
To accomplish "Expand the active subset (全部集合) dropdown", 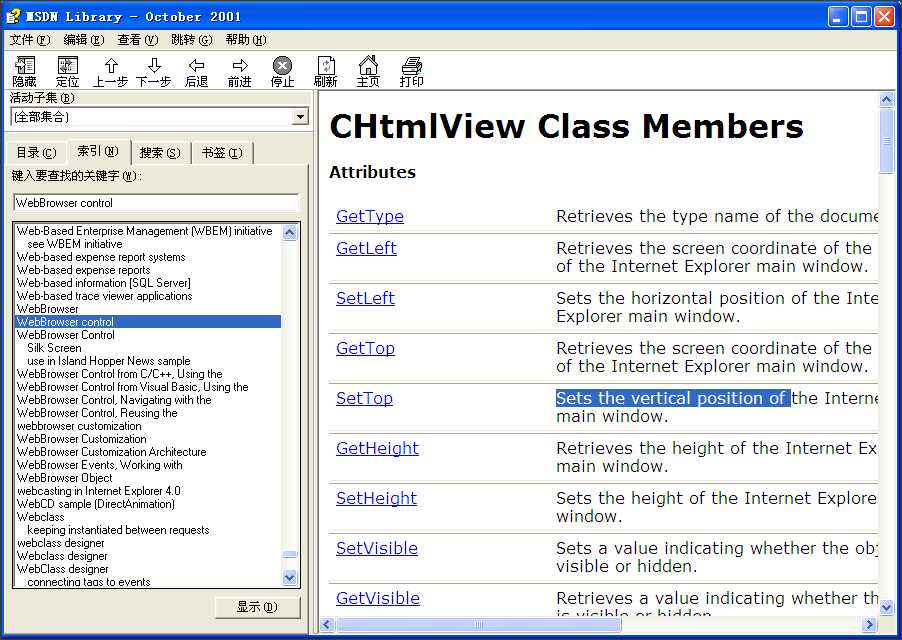I will [x=300, y=117].
